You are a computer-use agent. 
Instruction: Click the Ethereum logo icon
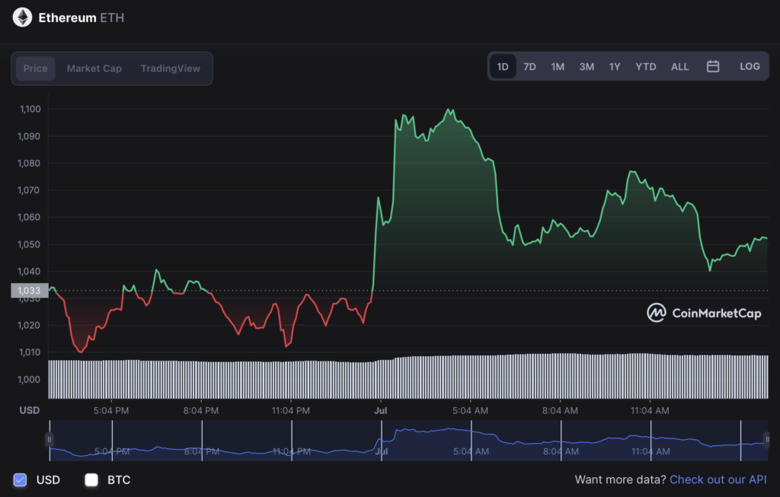22,17
